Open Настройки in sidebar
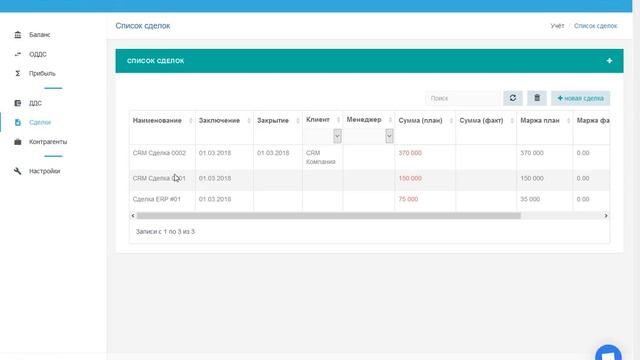640x360 pixels. click(44, 171)
